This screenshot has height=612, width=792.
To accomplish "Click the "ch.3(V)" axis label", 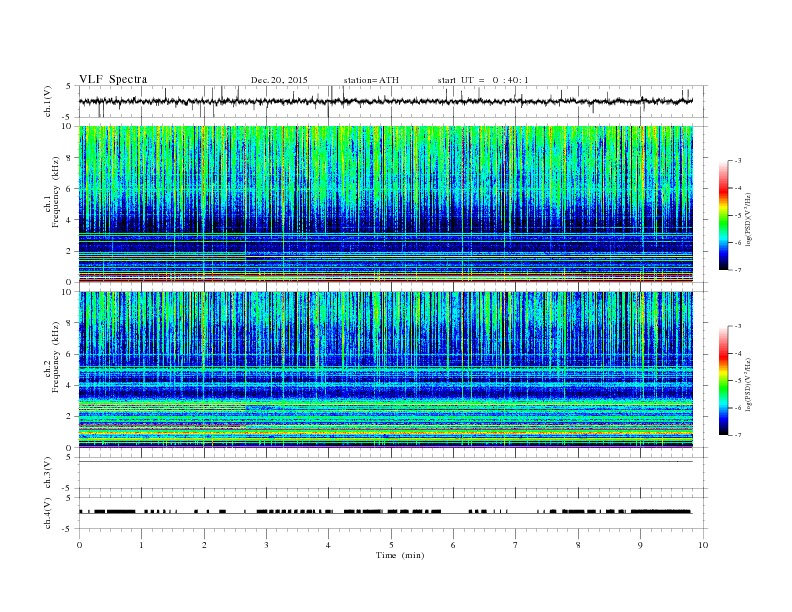I will [x=48, y=473].
